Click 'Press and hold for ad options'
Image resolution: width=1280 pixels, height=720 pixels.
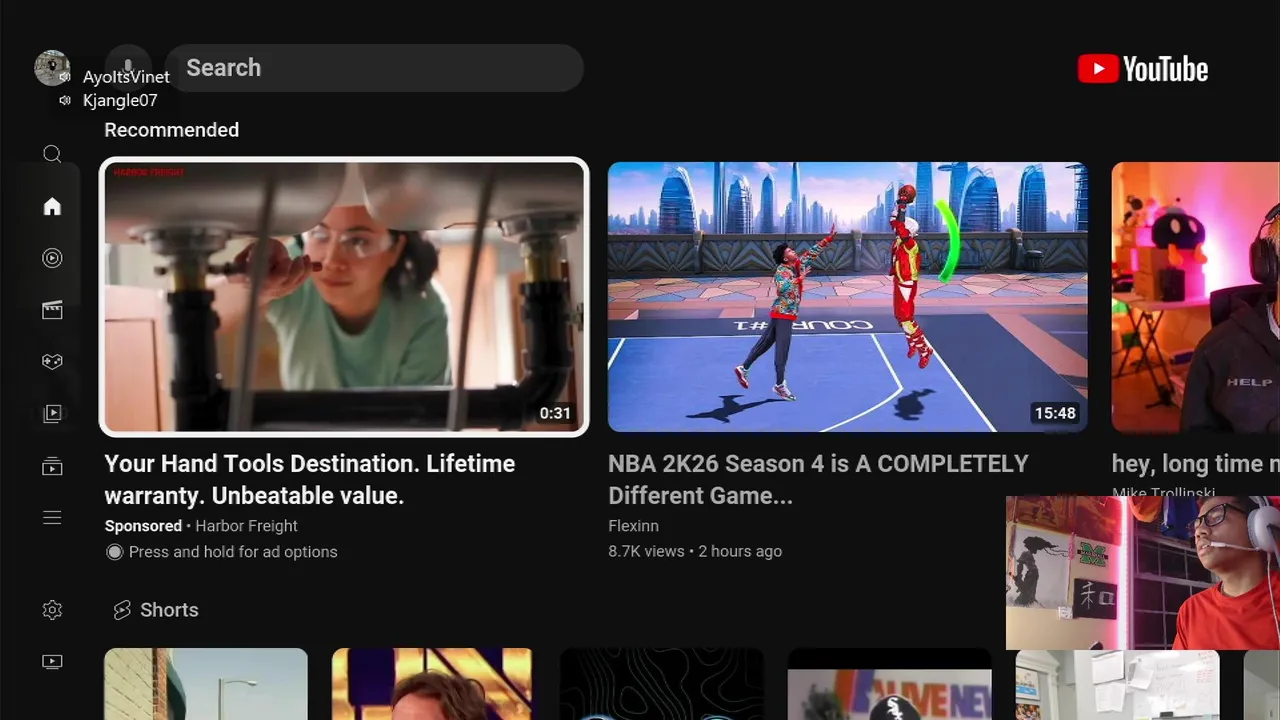[x=221, y=552]
